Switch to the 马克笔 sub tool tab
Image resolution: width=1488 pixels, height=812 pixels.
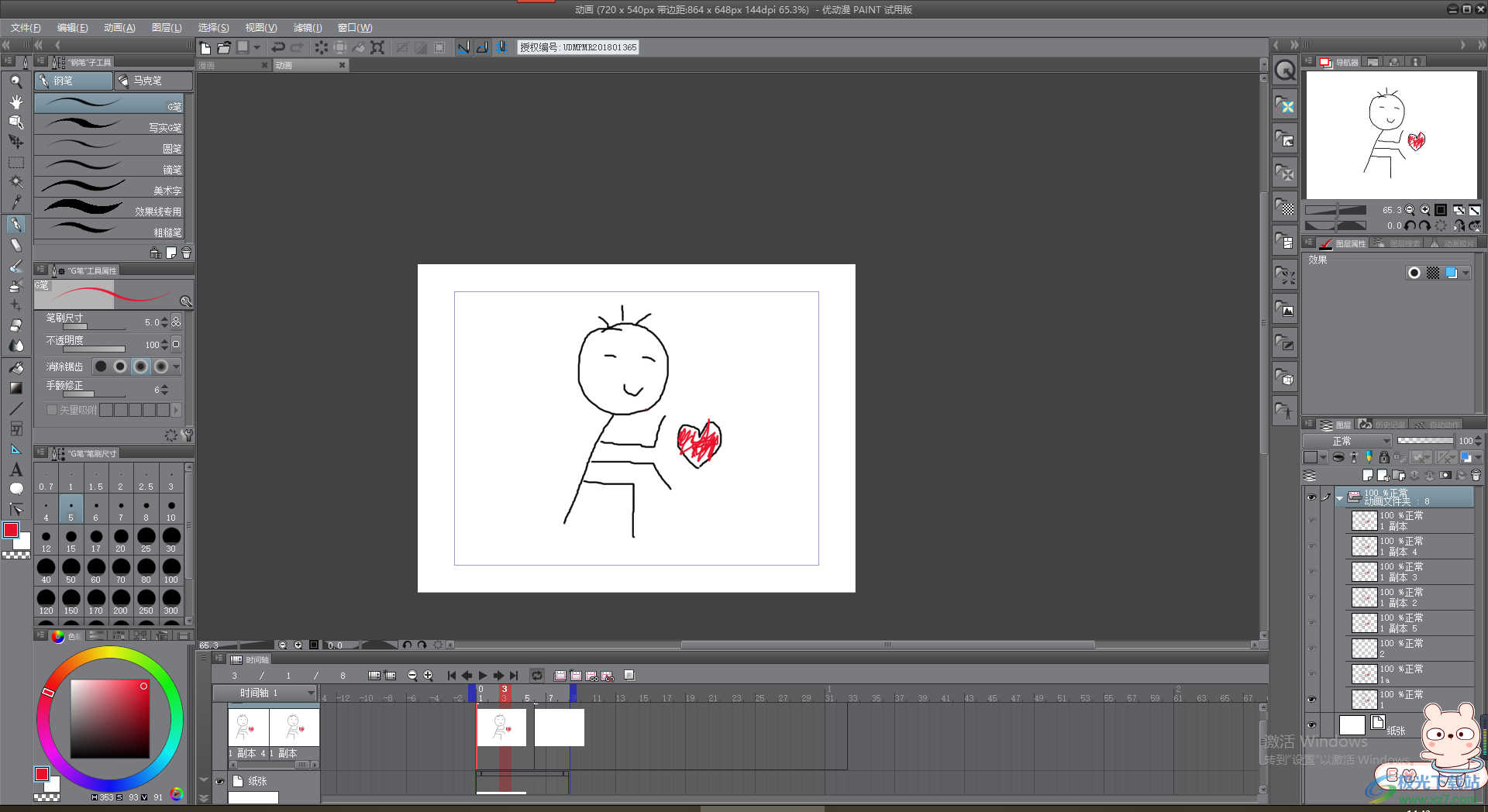(x=153, y=81)
